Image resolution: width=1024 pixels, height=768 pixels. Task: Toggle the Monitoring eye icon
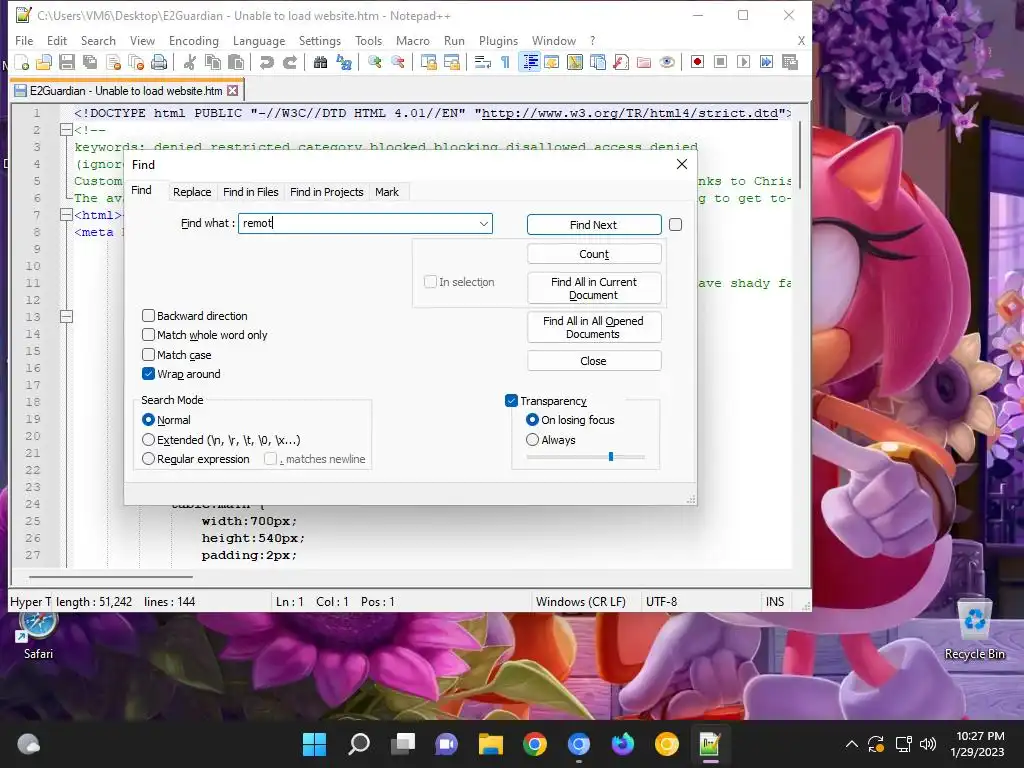[667, 62]
